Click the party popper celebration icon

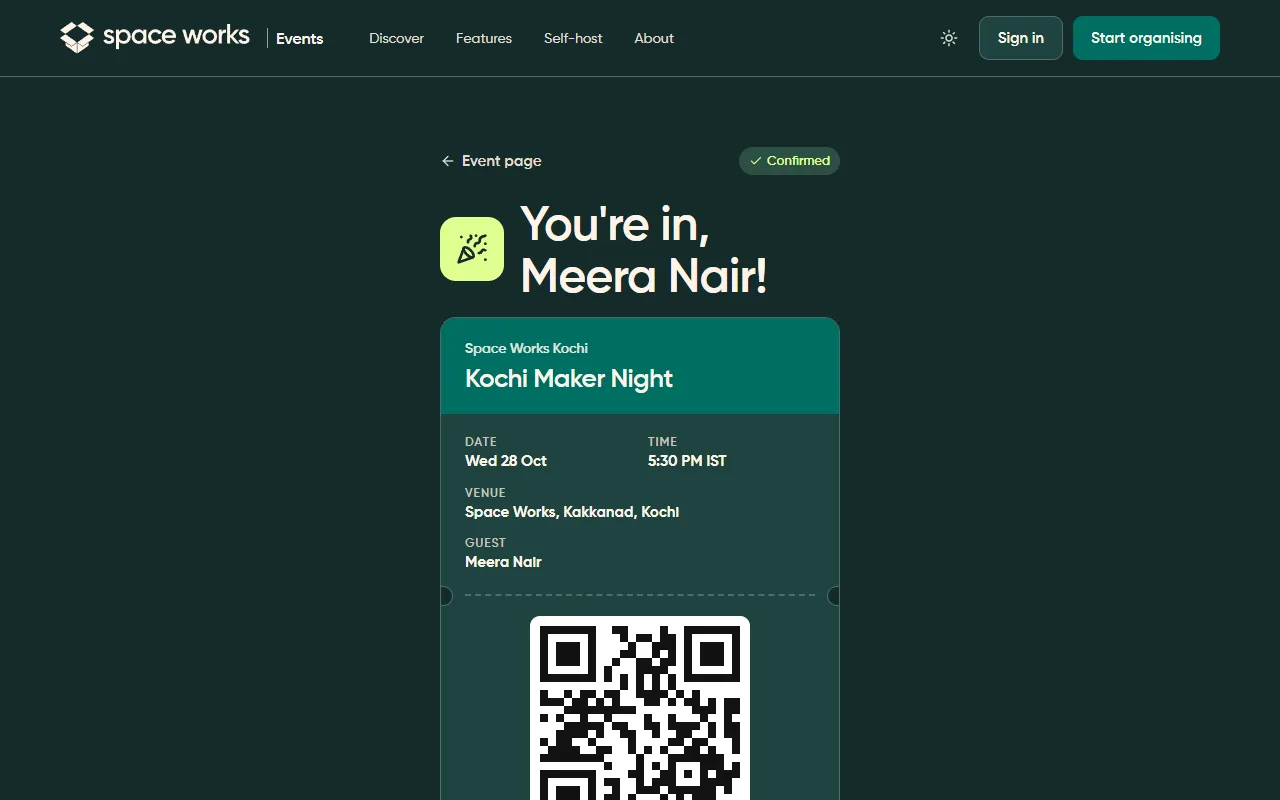click(x=472, y=249)
